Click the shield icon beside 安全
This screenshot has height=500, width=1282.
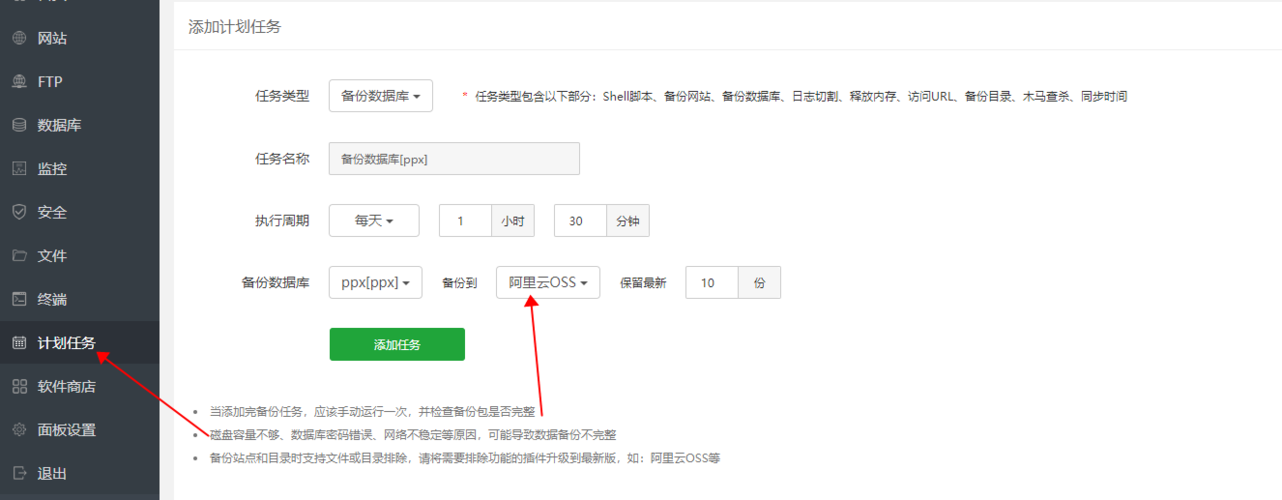[19, 212]
